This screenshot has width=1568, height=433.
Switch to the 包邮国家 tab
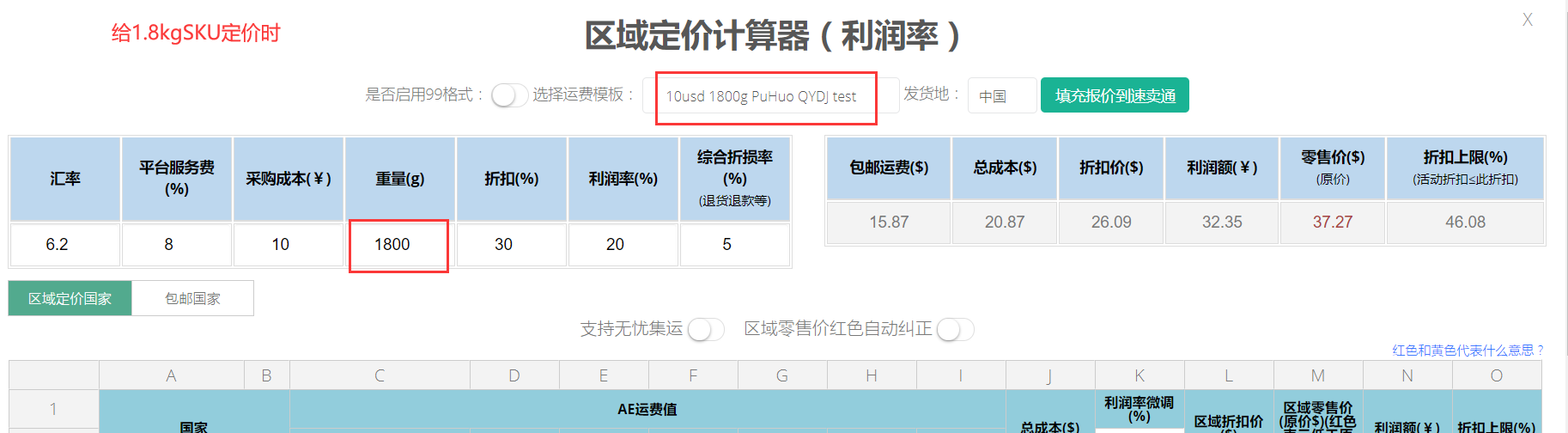(x=192, y=298)
